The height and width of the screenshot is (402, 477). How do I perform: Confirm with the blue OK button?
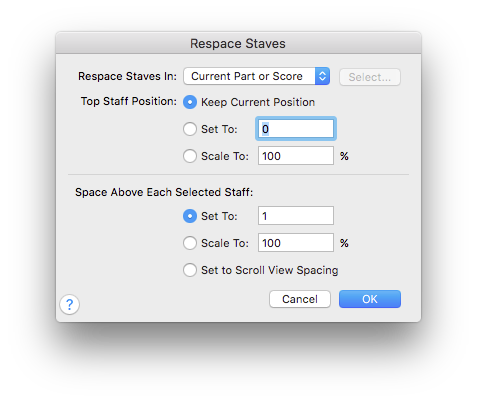coord(370,299)
